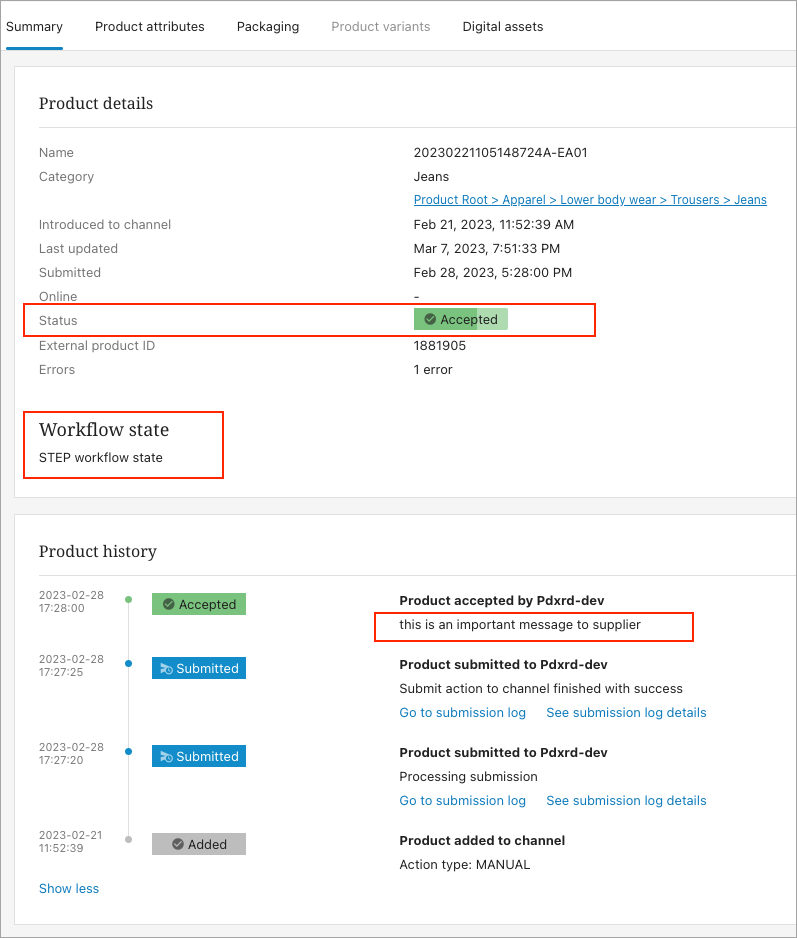Go to submission log for 17:27:25 entry
The image size is (797, 938).
pyautogui.click(x=463, y=712)
